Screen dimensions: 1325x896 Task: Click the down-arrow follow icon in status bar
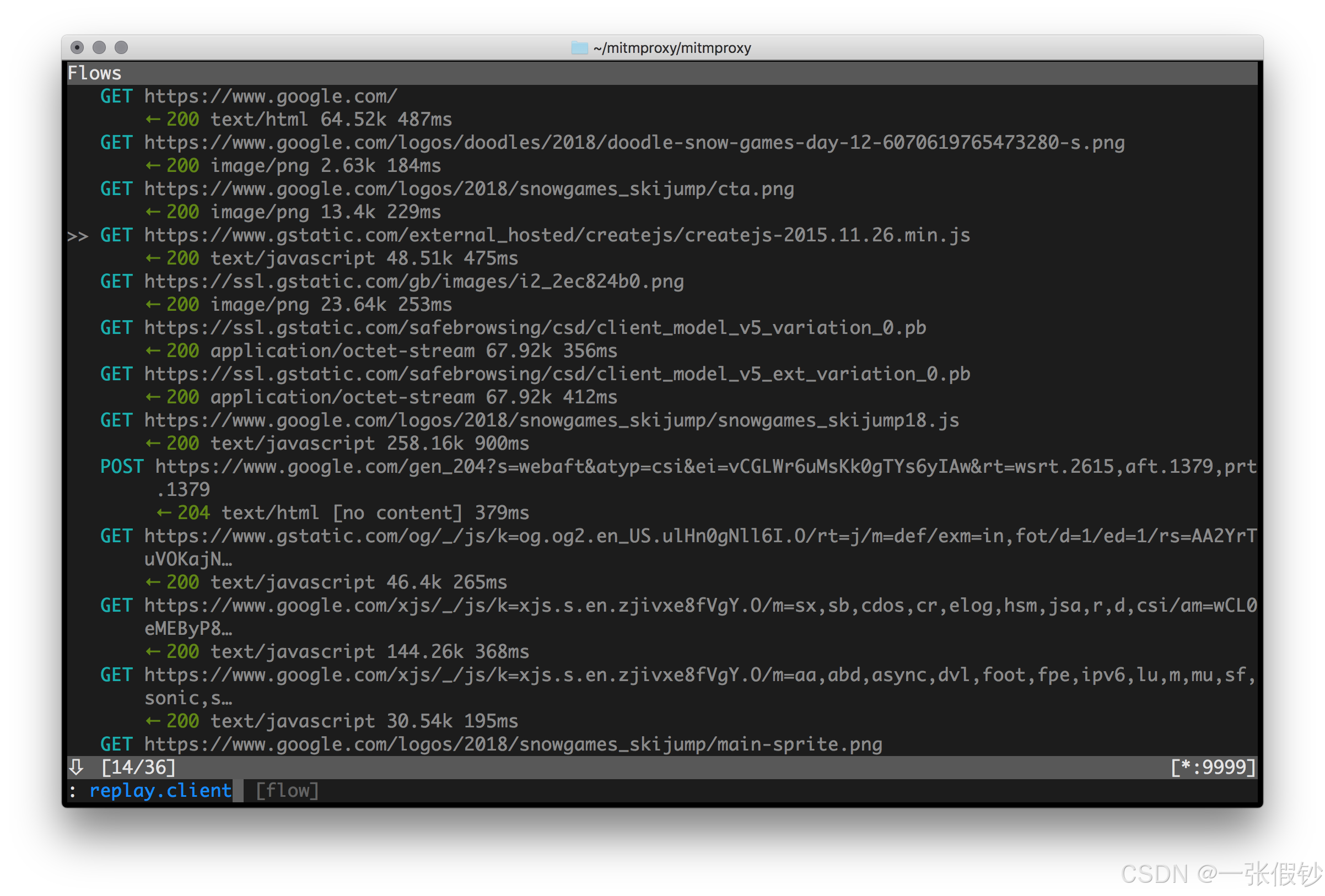click(x=76, y=767)
